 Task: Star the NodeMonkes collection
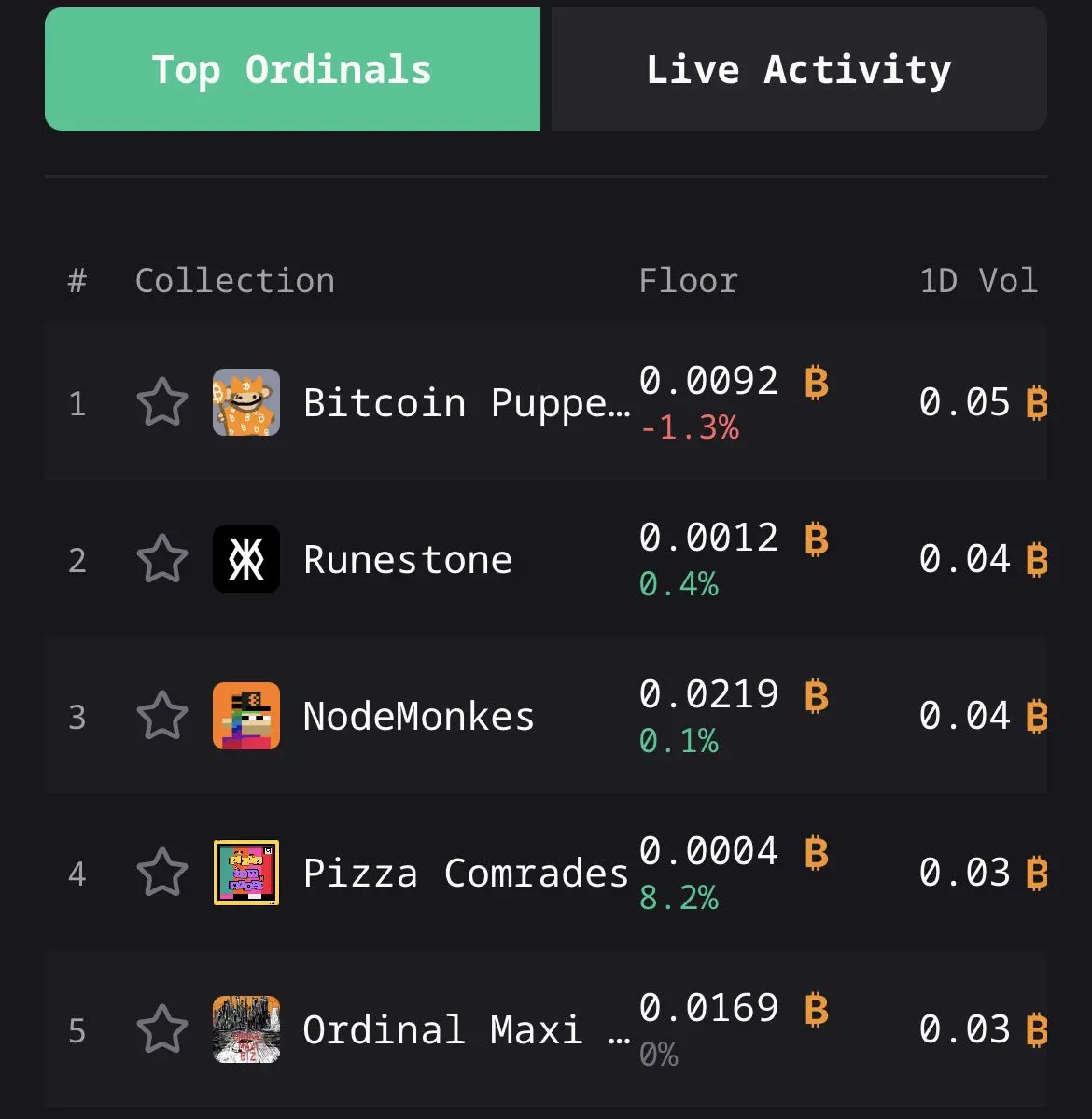coord(162,716)
